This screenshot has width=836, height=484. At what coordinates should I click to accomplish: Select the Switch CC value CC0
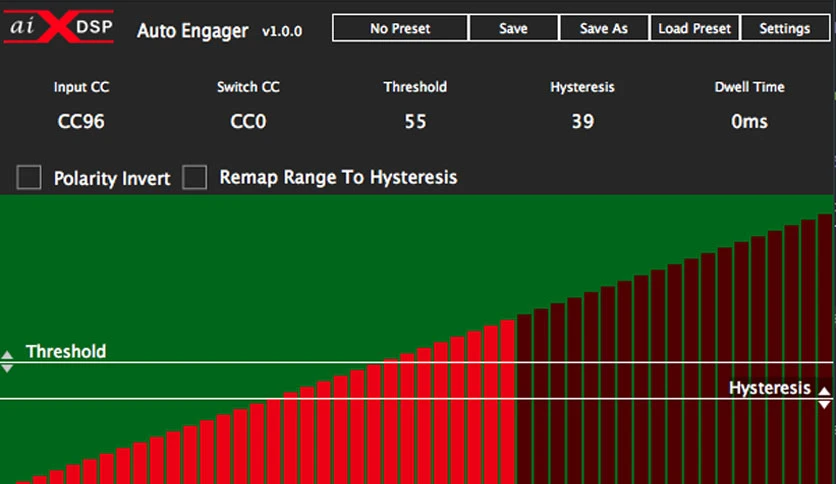248,122
